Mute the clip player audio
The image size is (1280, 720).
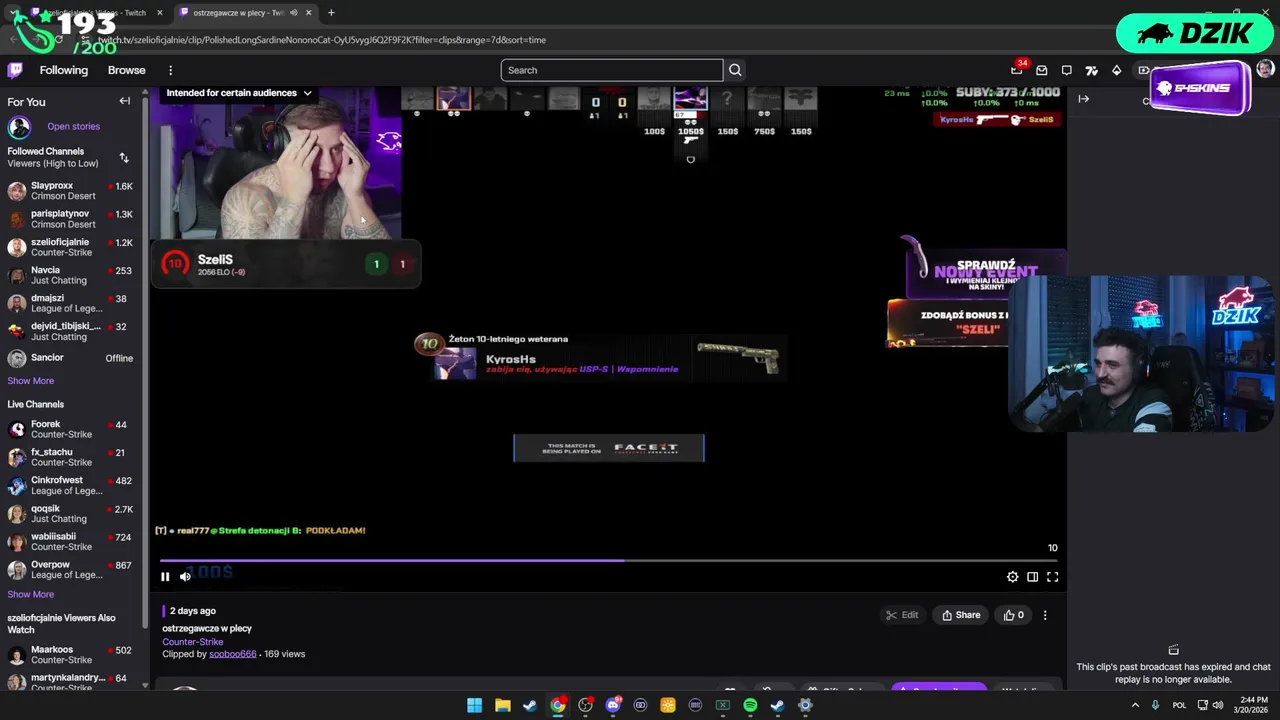coord(185,576)
